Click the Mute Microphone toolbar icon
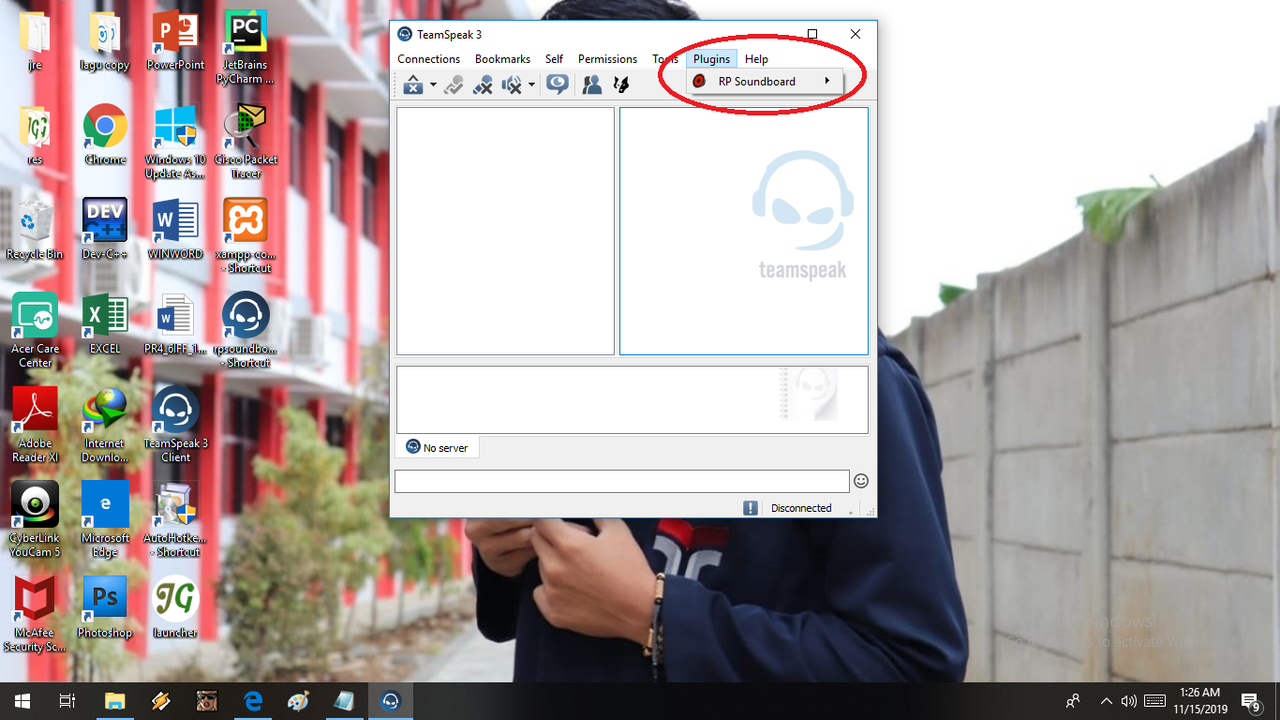The height and width of the screenshot is (720, 1280). tap(483, 85)
